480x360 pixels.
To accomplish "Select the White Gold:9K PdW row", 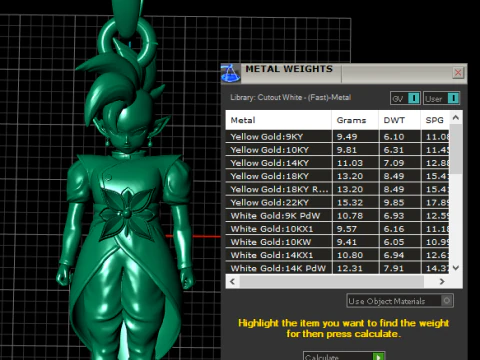I will (x=337, y=215).
